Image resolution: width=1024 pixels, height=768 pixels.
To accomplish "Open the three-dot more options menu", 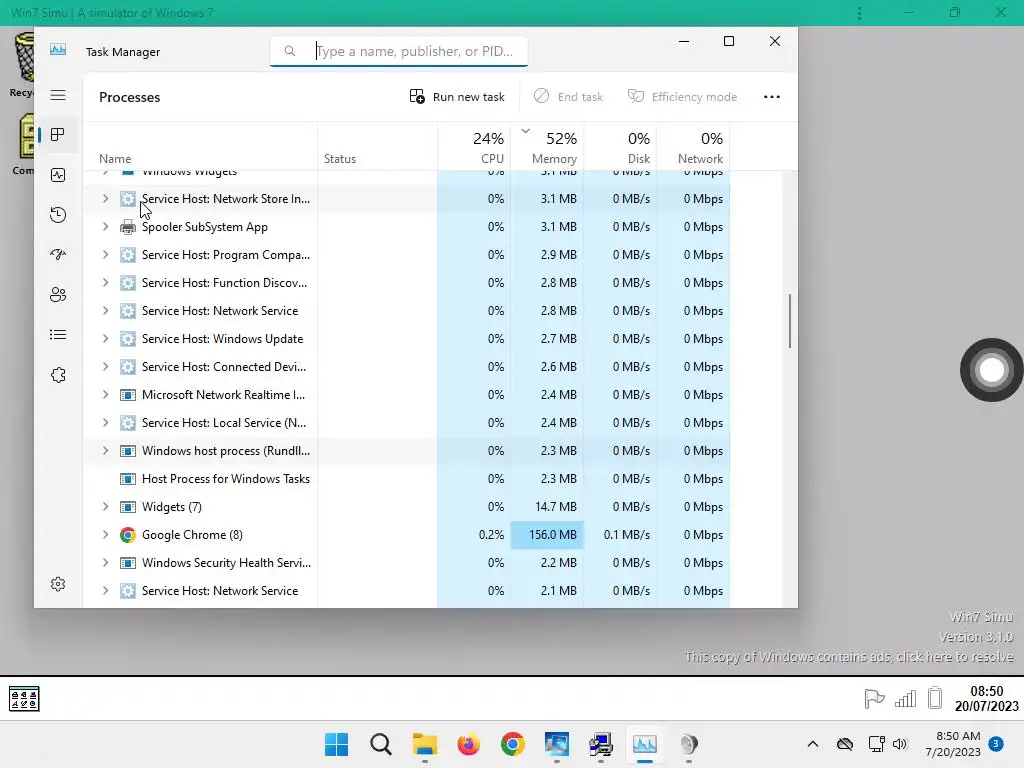I will [772, 97].
